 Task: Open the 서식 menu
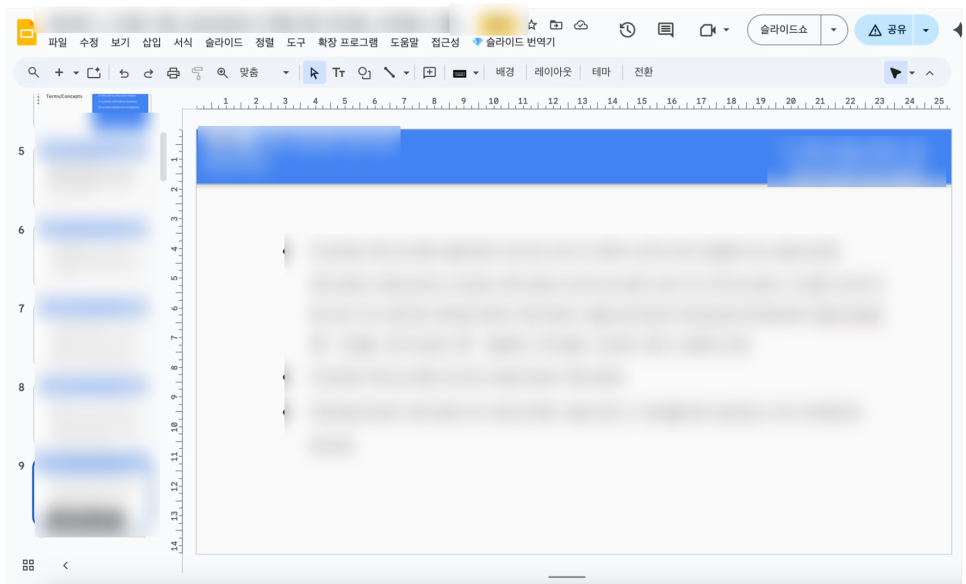183,43
